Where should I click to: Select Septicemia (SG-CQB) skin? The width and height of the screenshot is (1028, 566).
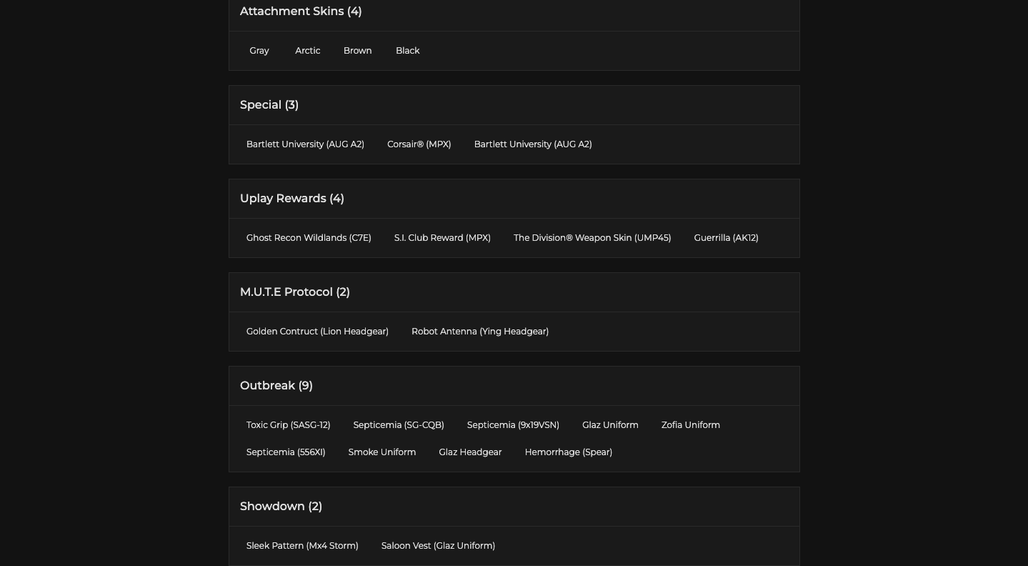pos(398,425)
